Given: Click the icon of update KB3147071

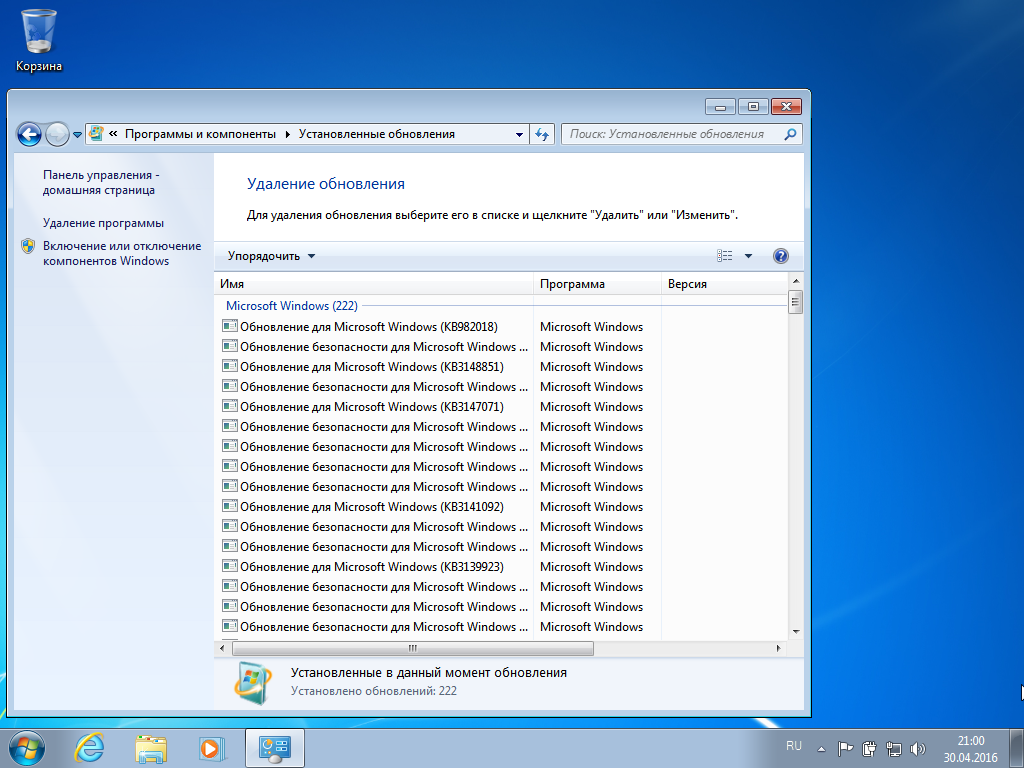Looking at the screenshot, I should tap(229, 406).
